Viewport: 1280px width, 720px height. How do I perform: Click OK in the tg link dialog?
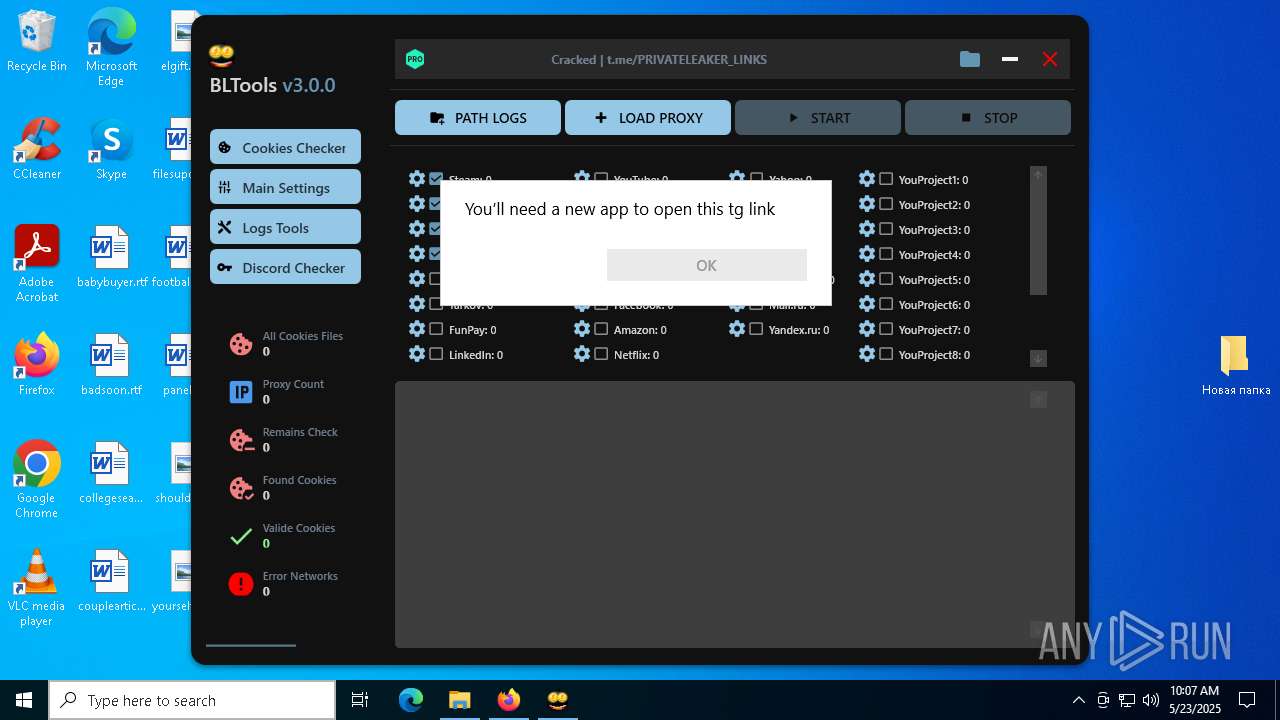[x=706, y=265]
